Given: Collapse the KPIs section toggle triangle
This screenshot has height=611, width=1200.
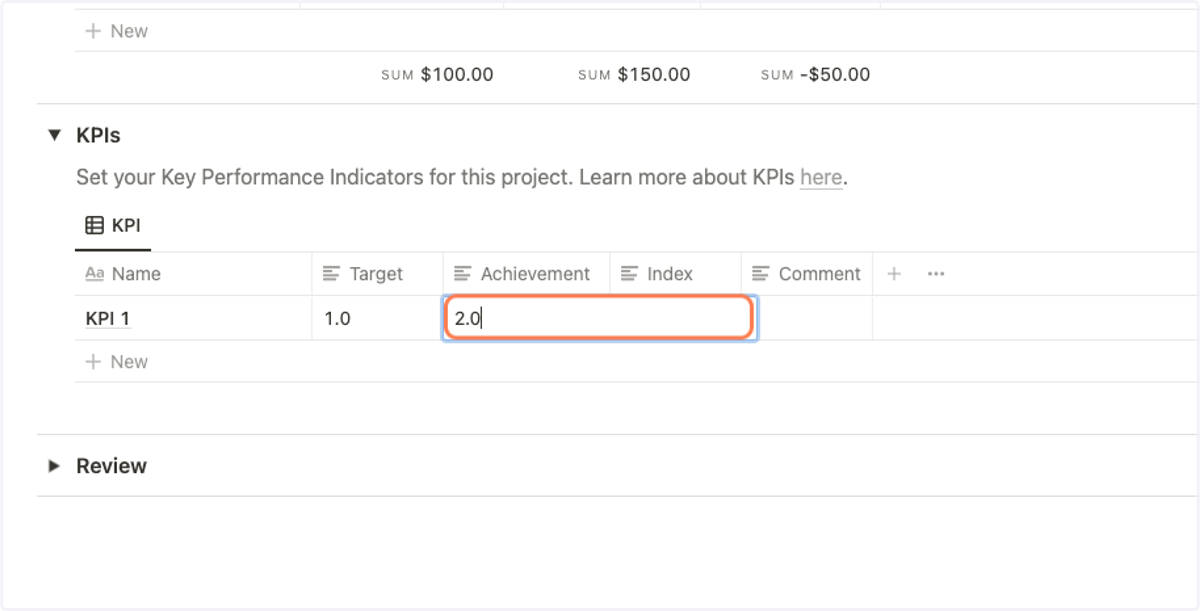Looking at the screenshot, I should coord(55,135).
